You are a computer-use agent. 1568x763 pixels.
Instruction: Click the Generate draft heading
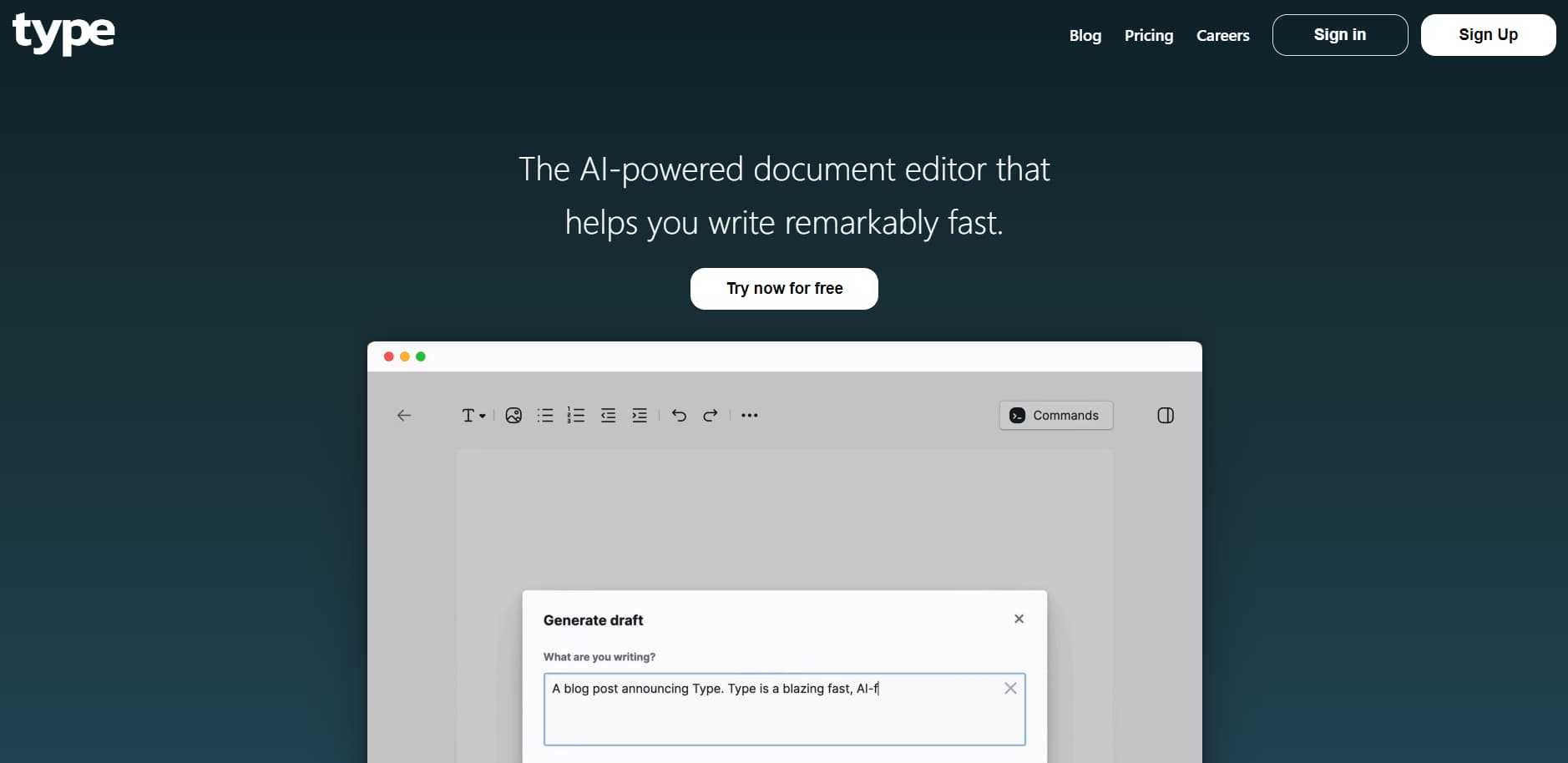pos(593,620)
